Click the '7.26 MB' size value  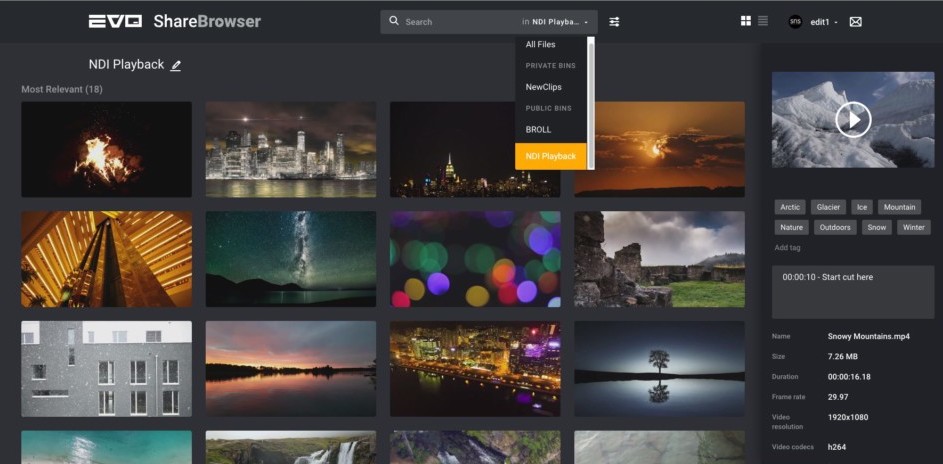pyautogui.click(x=843, y=356)
